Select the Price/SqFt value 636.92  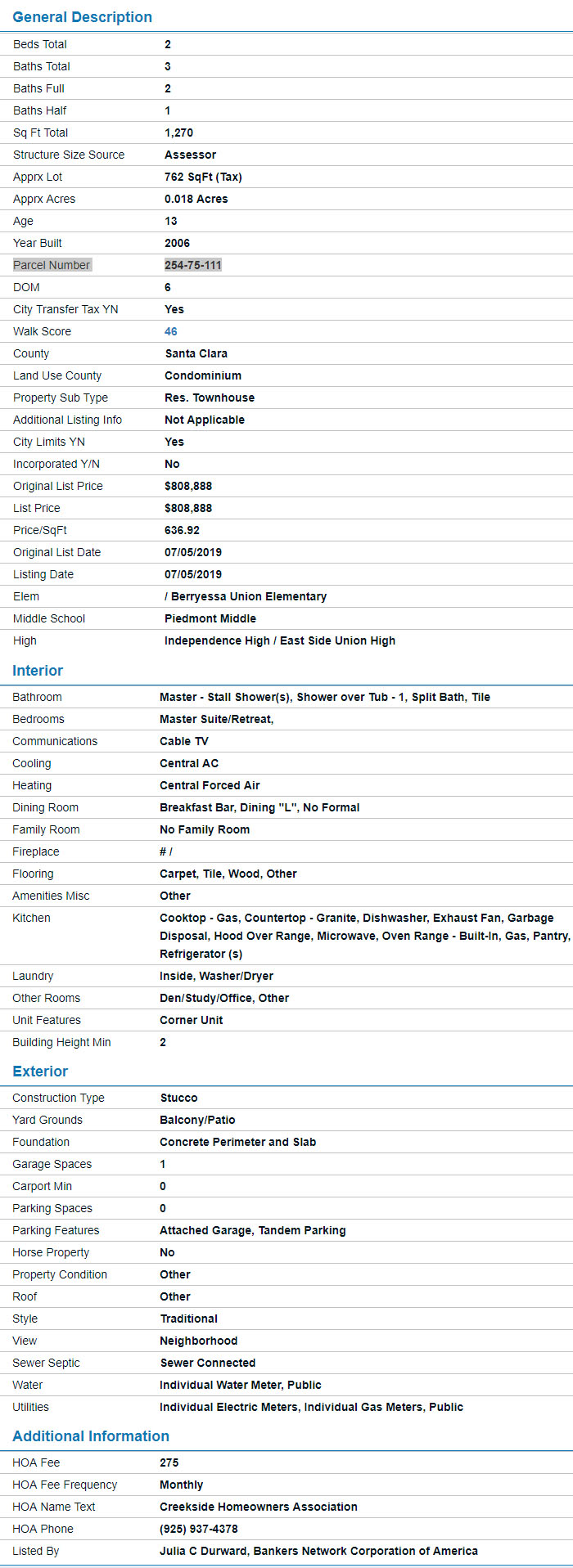pos(182,530)
